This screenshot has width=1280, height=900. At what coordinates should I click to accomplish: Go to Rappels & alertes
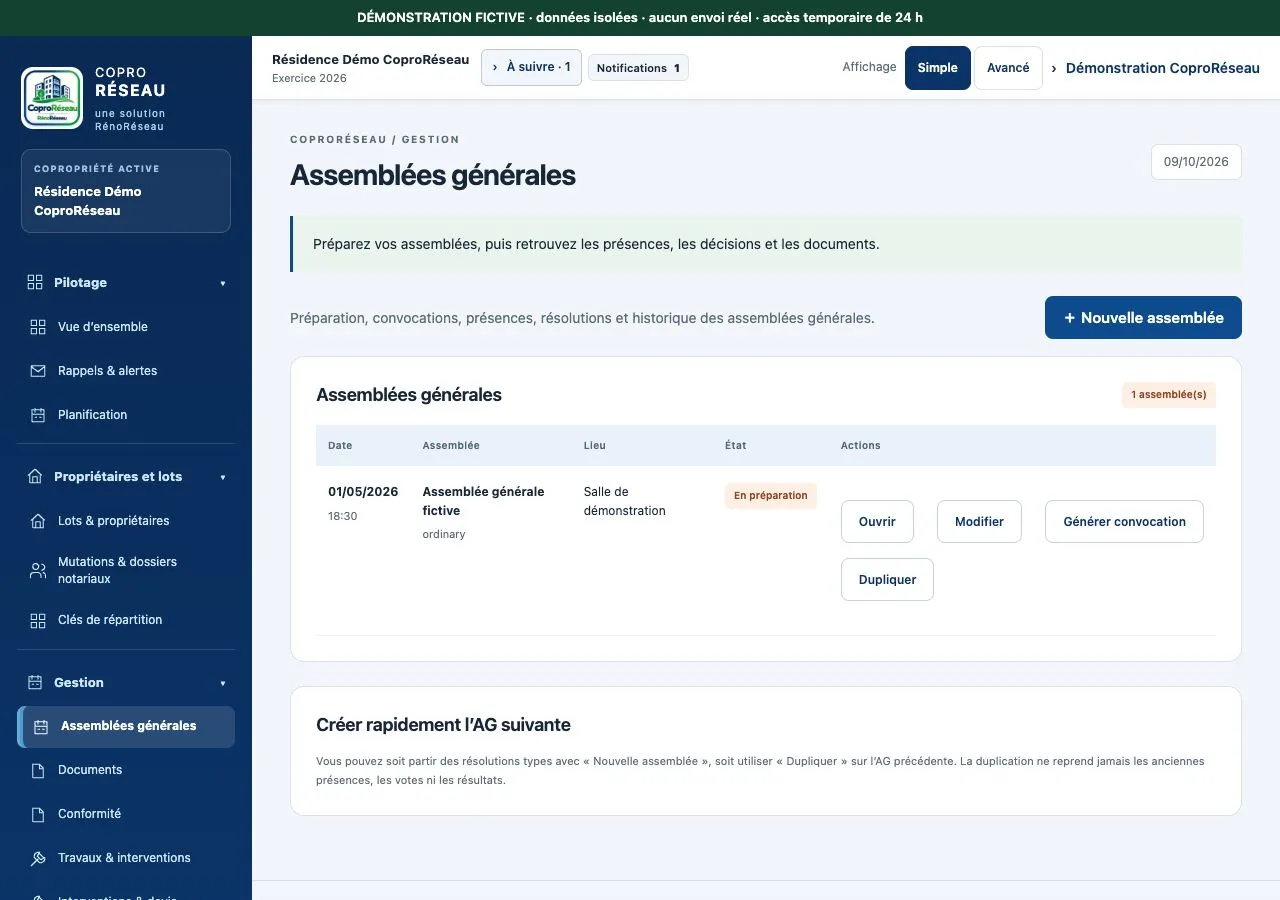[126, 371]
